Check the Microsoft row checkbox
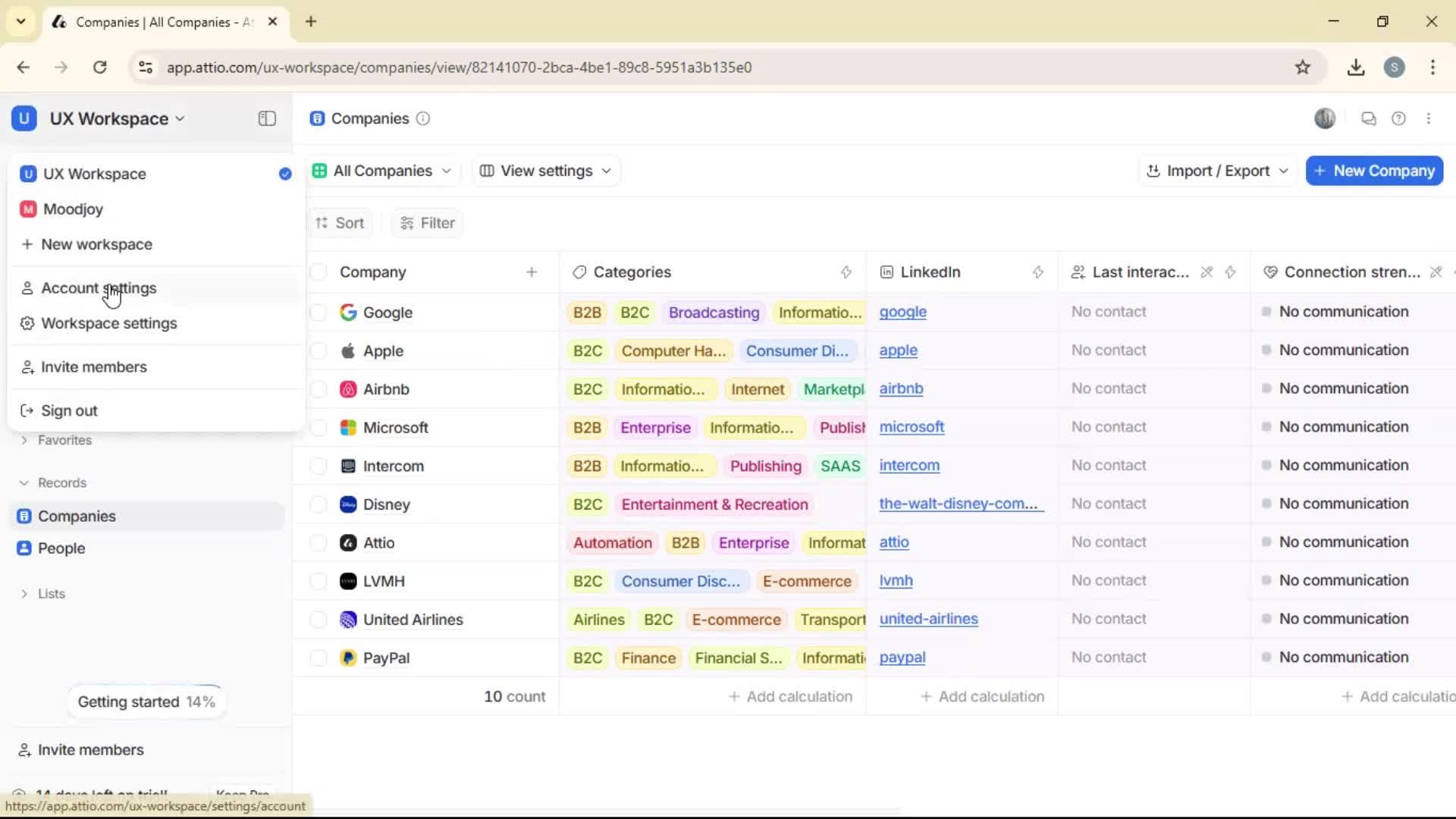 point(318,428)
